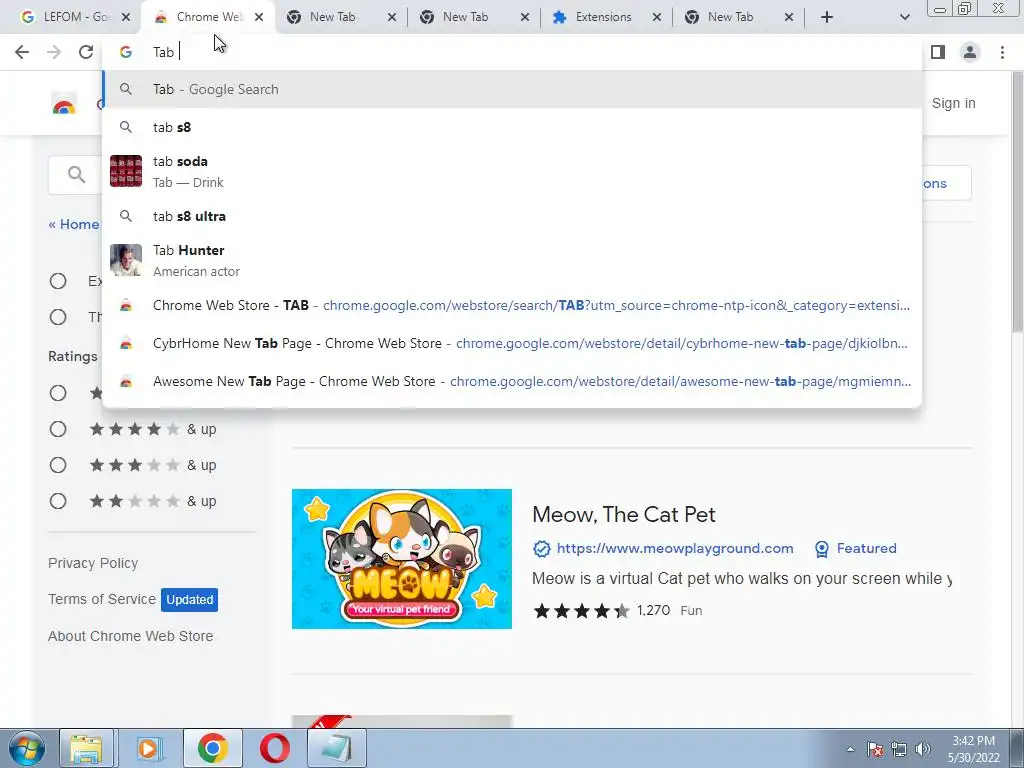The width and height of the screenshot is (1024, 768).
Task: Open About Chrome Web Store link
Action: (131, 636)
